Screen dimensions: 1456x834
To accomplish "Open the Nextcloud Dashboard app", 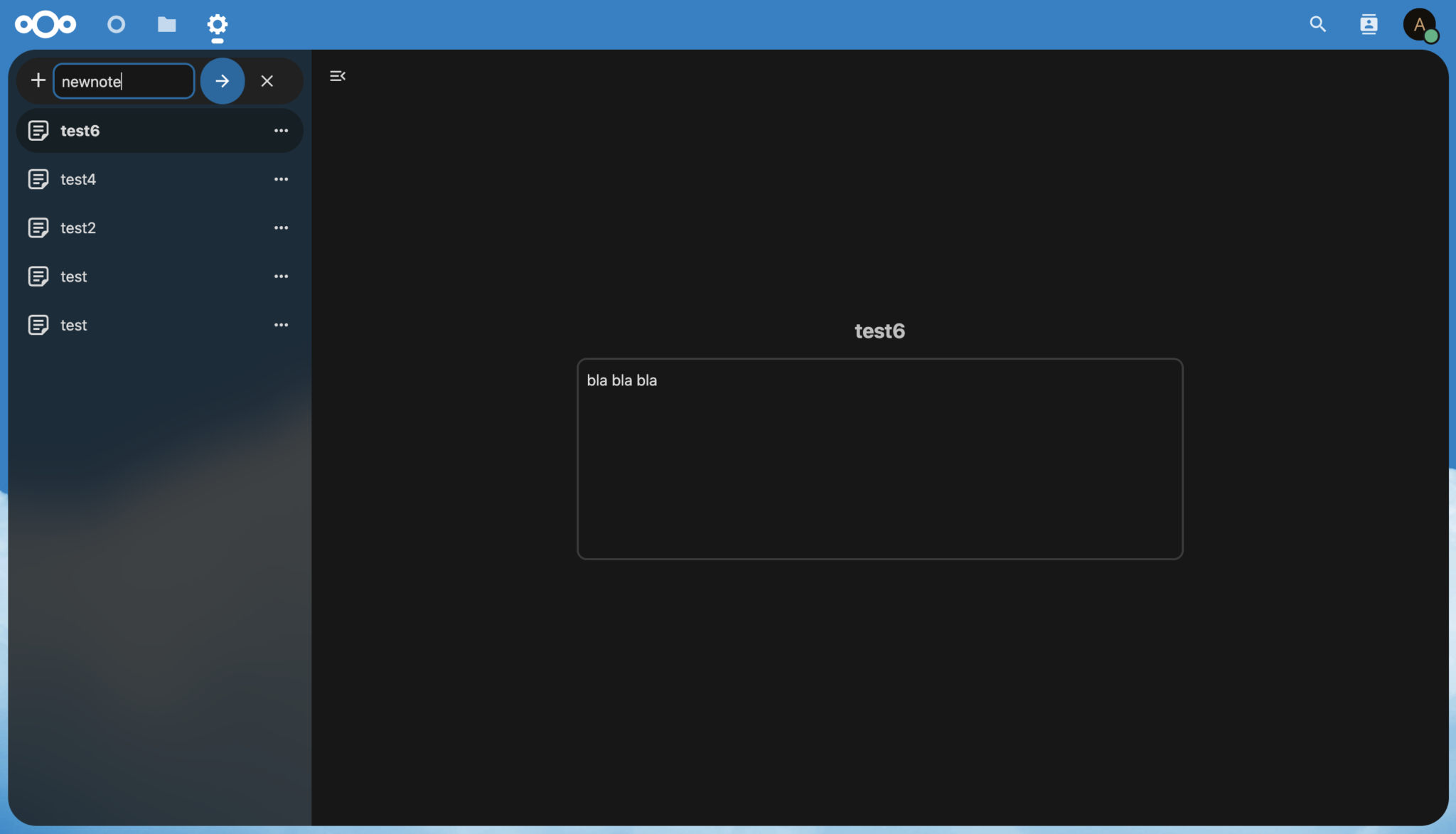I will tap(116, 24).
